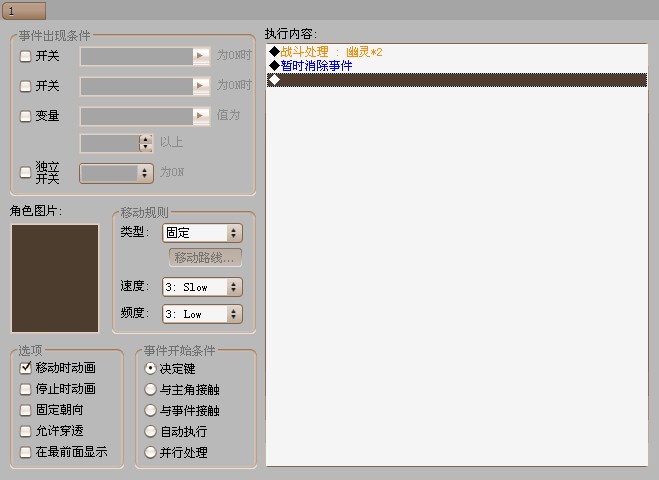Click the first switch name field

pyautogui.click(x=137, y=56)
